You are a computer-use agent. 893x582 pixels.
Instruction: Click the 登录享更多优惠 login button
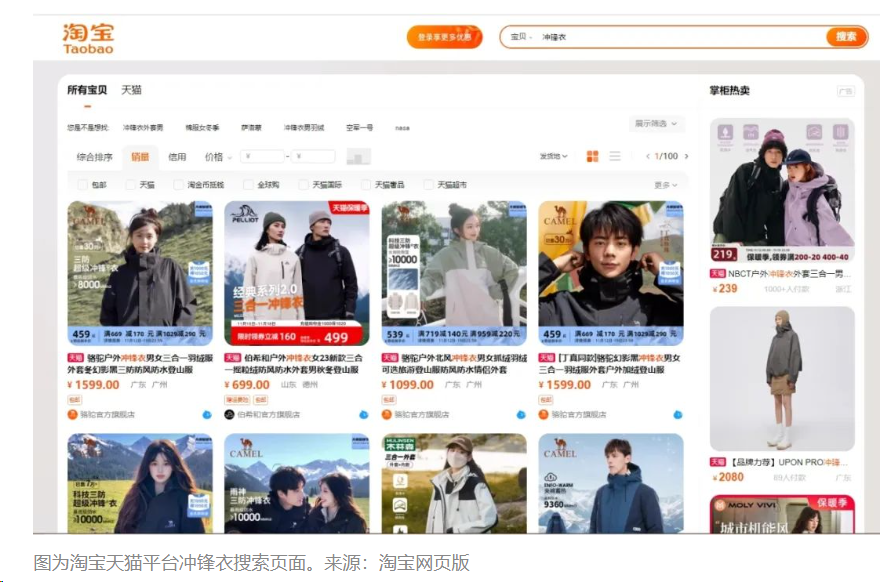click(x=444, y=37)
